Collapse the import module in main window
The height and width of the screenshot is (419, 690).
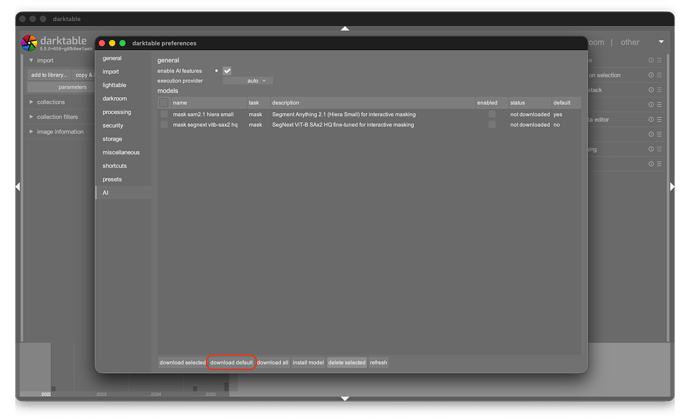click(x=31, y=60)
